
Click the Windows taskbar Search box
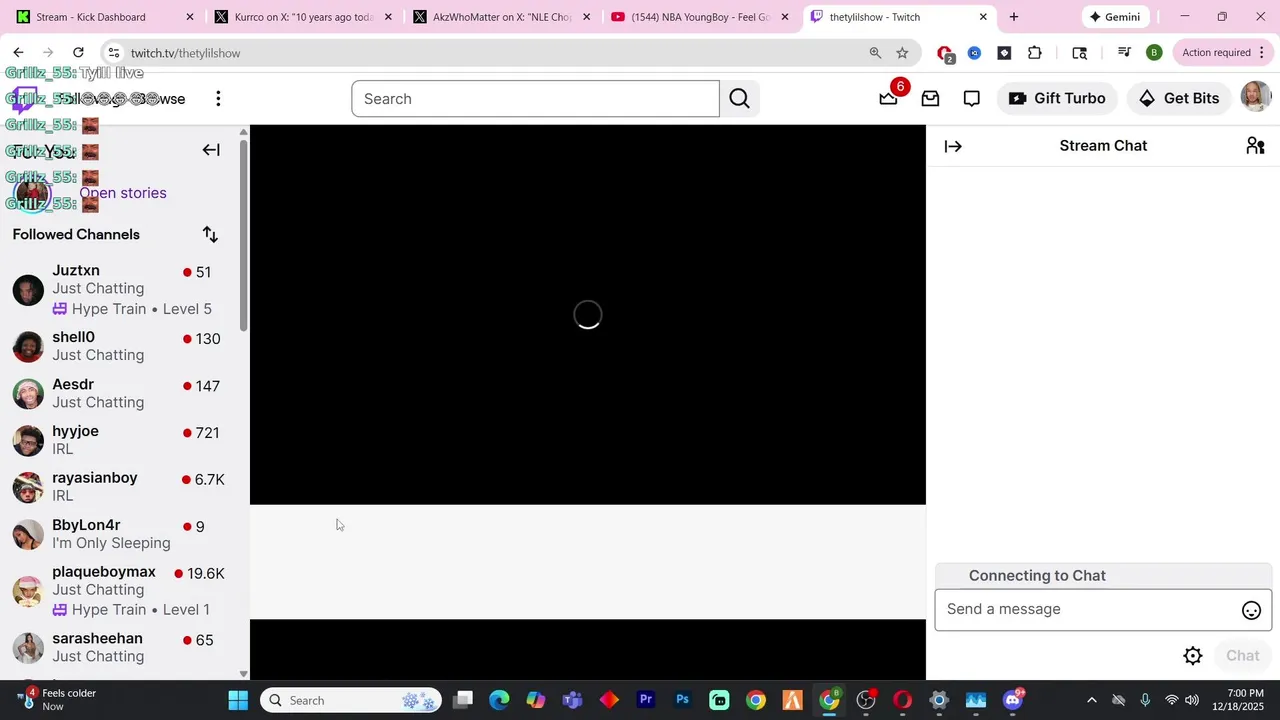tap(352, 700)
